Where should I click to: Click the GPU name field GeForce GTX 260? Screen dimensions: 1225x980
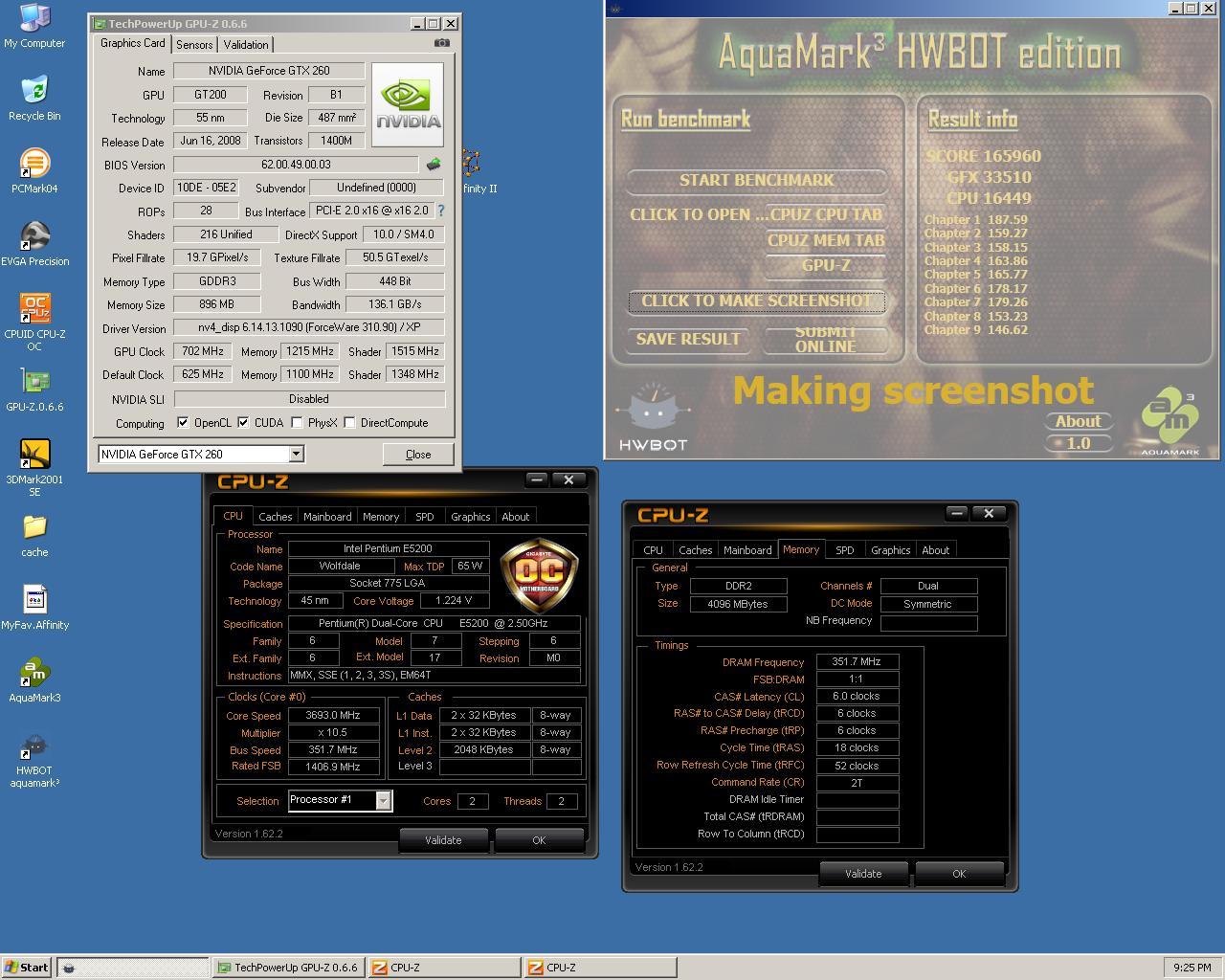(x=269, y=71)
